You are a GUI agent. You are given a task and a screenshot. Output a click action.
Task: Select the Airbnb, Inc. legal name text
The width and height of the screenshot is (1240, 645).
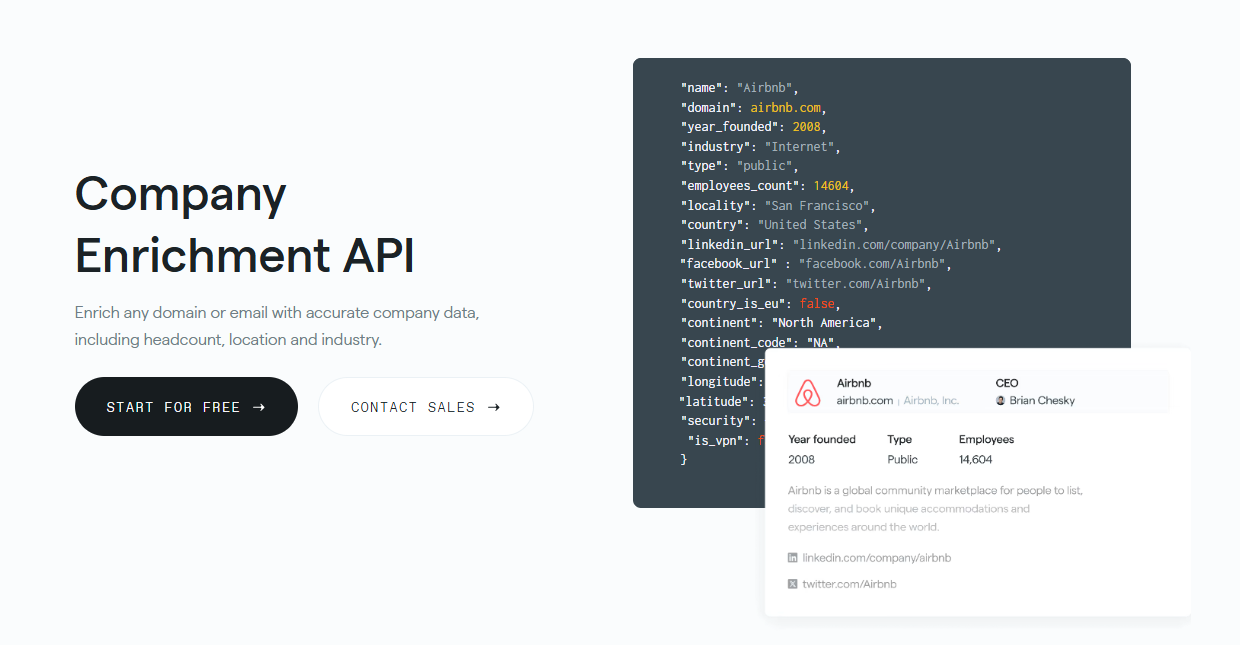(x=931, y=401)
